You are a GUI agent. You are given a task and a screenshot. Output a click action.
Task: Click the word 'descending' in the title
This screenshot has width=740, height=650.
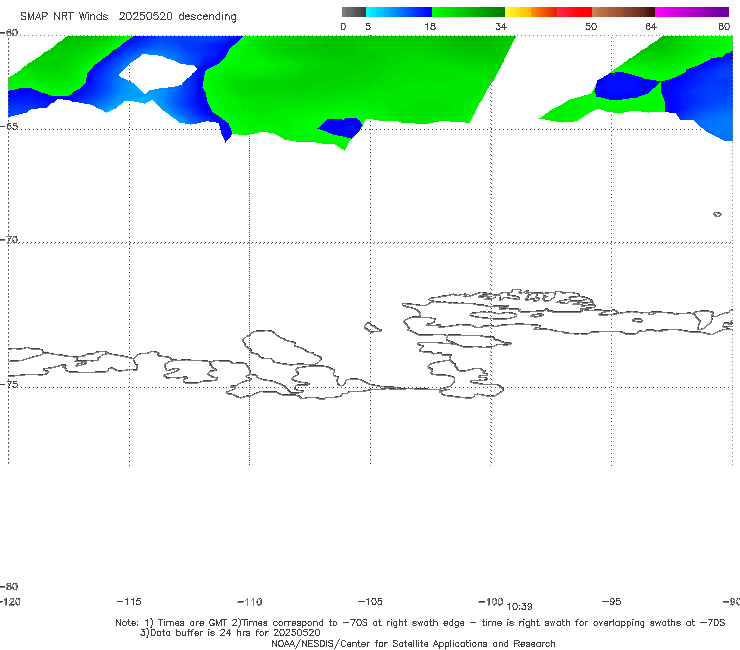click(208, 17)
